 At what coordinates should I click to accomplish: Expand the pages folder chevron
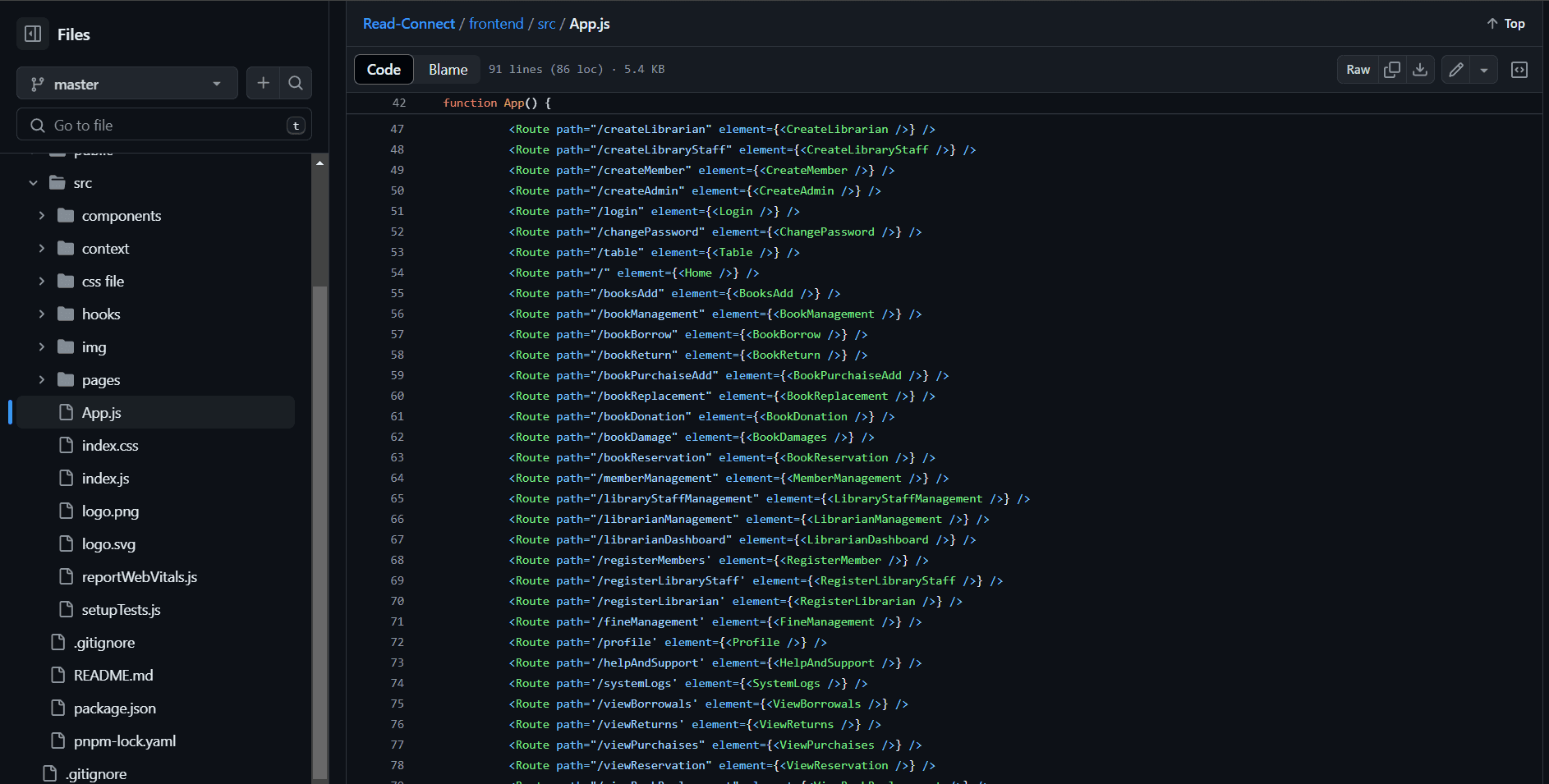[x=41, y=380]
